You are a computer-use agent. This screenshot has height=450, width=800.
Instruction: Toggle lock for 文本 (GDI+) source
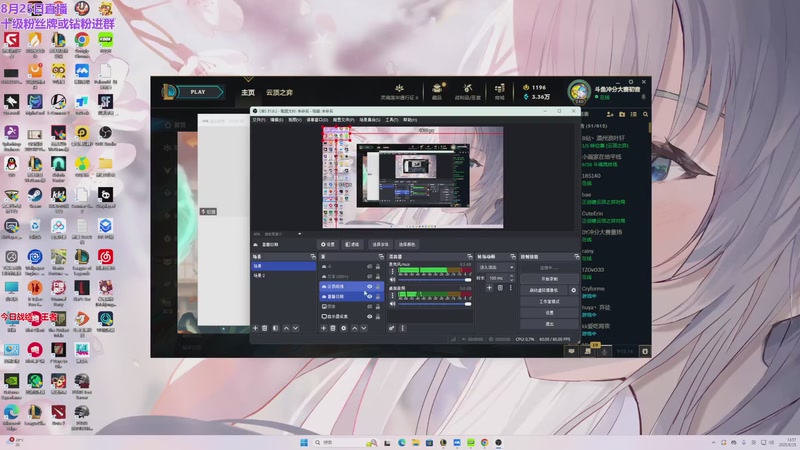pos(378,277)
